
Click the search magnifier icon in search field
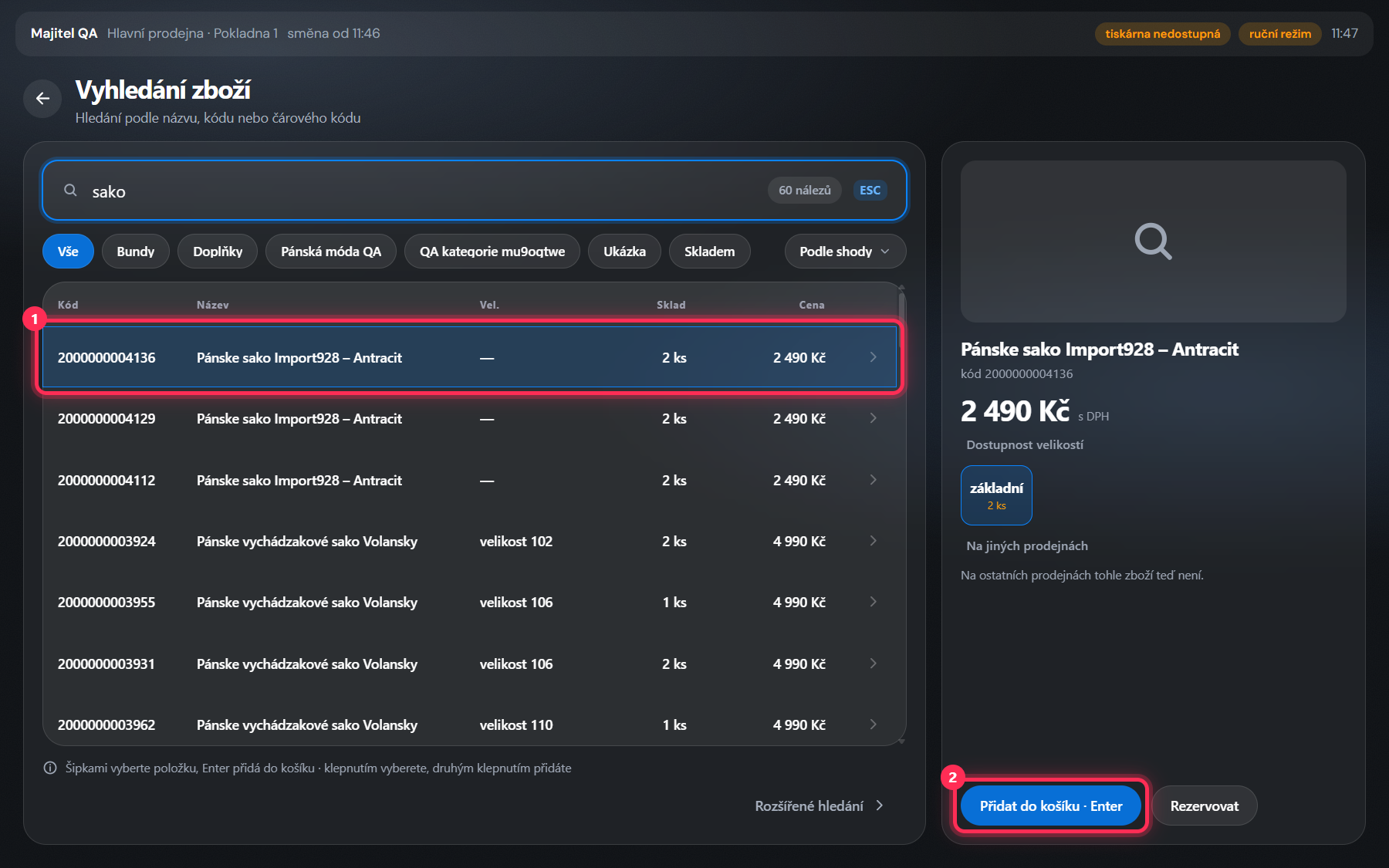(70, 191)
